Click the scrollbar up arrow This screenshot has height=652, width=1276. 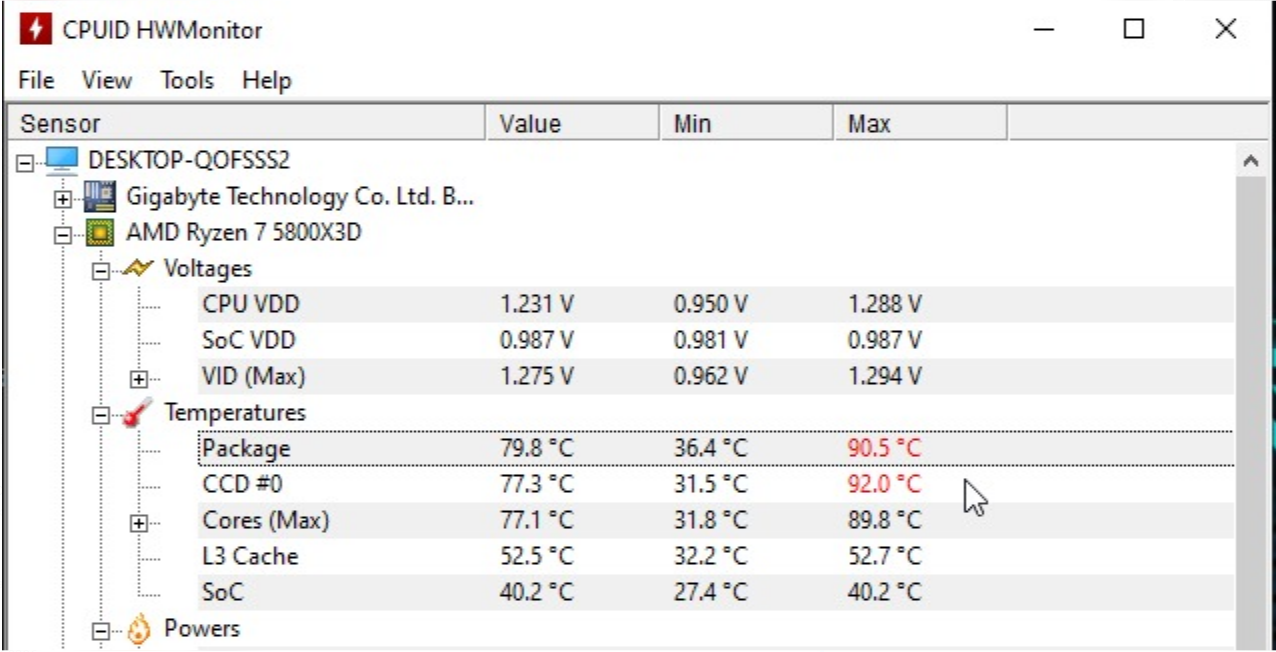coord(1249,160)
